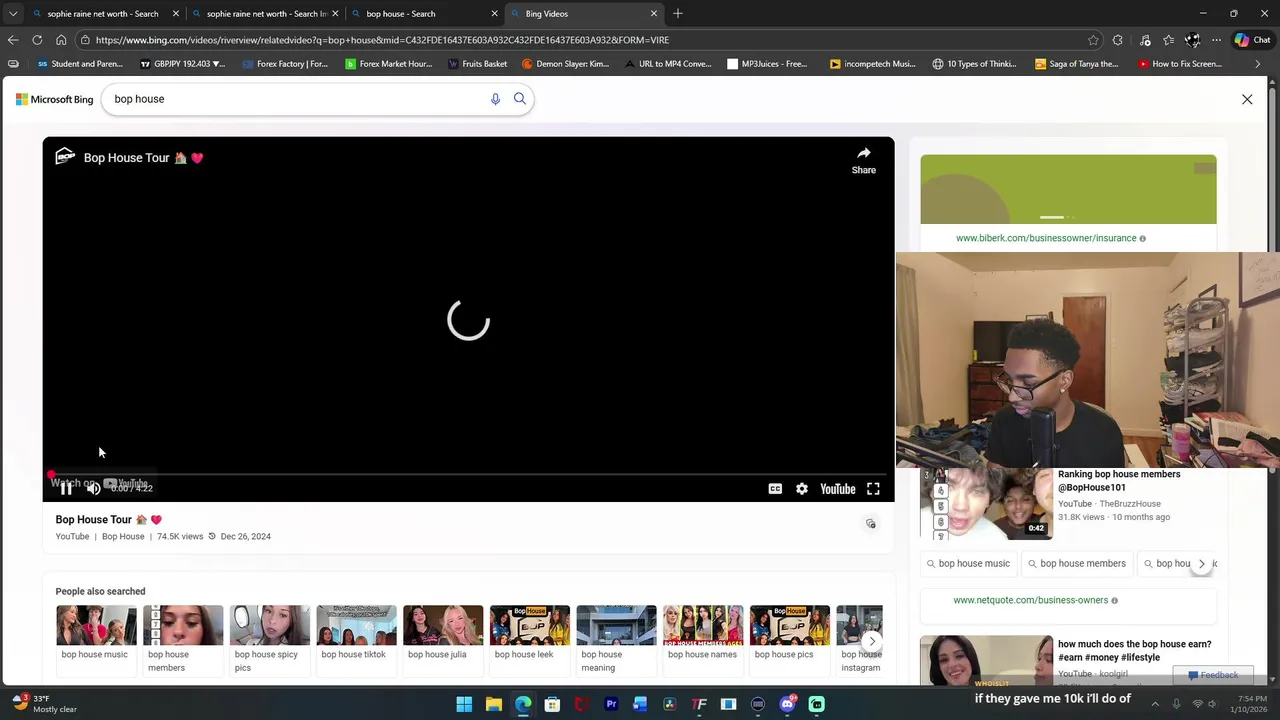Screen dimensions: 1280x720
Task: Open a new browser tab
Action: coord(678,13)
